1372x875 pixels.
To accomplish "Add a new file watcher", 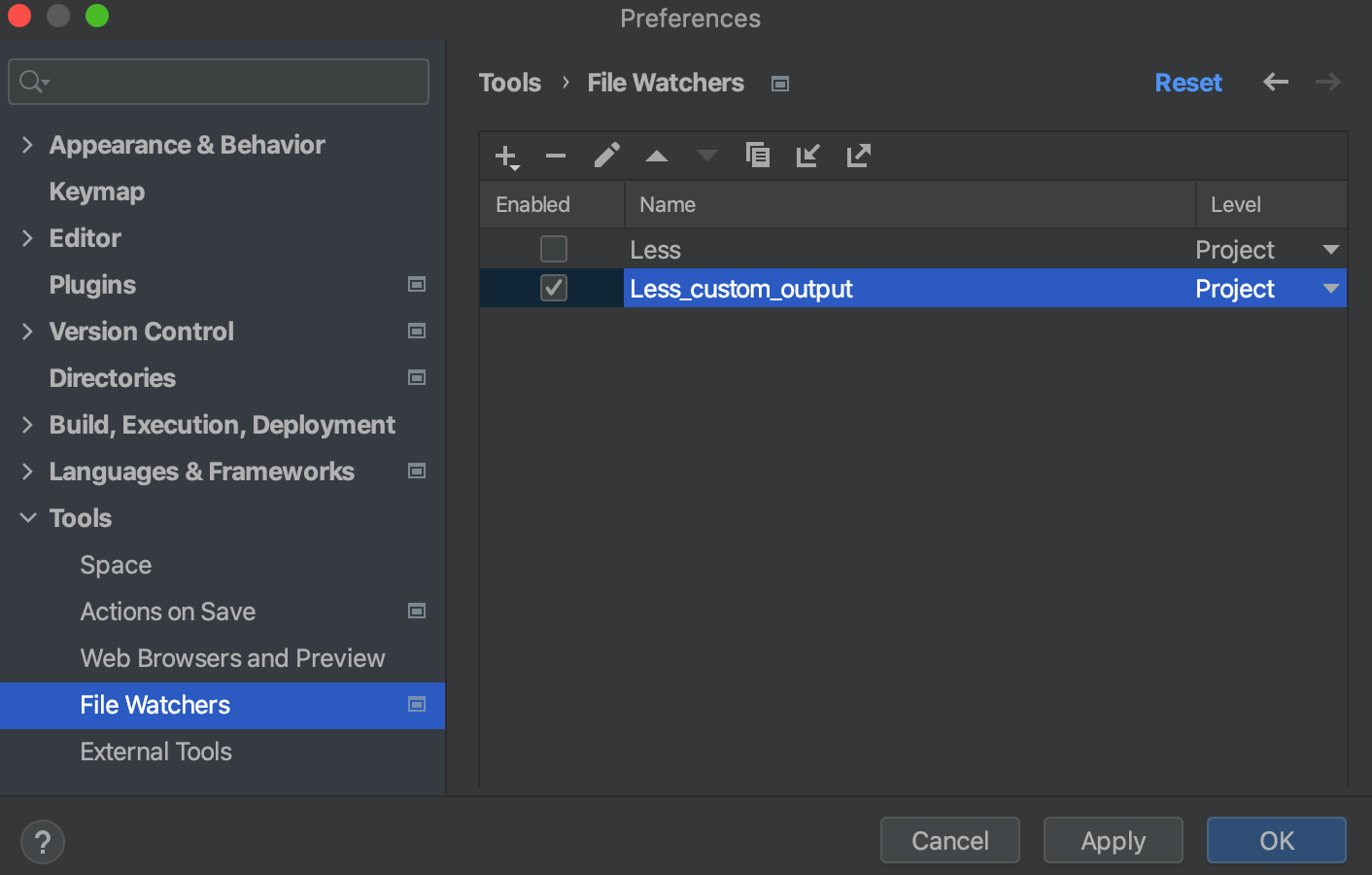I will [x=504, y=156].
